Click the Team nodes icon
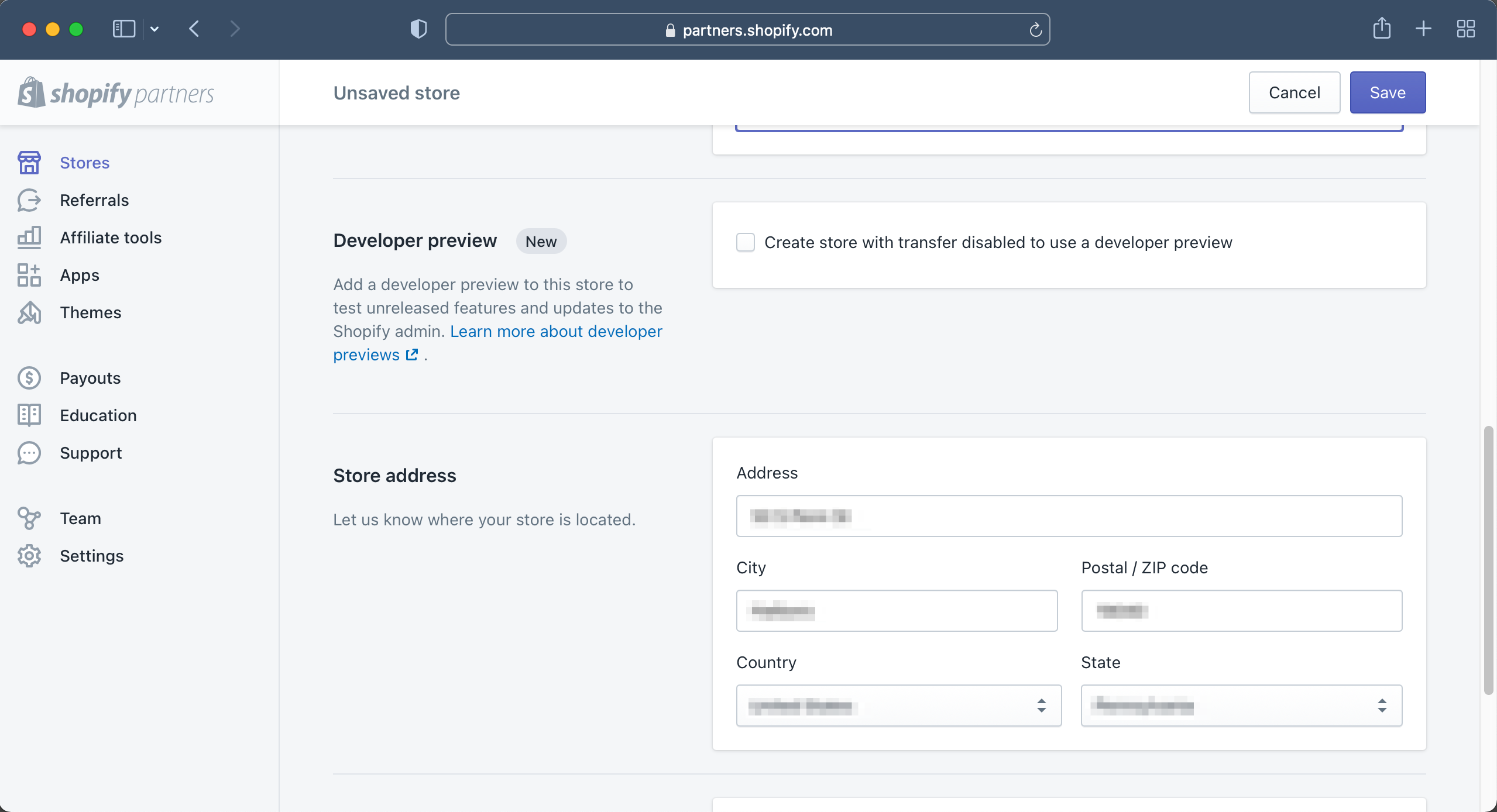Viewport: 1497px width, 812px height. pyautogui.click(x=29, y=518)
